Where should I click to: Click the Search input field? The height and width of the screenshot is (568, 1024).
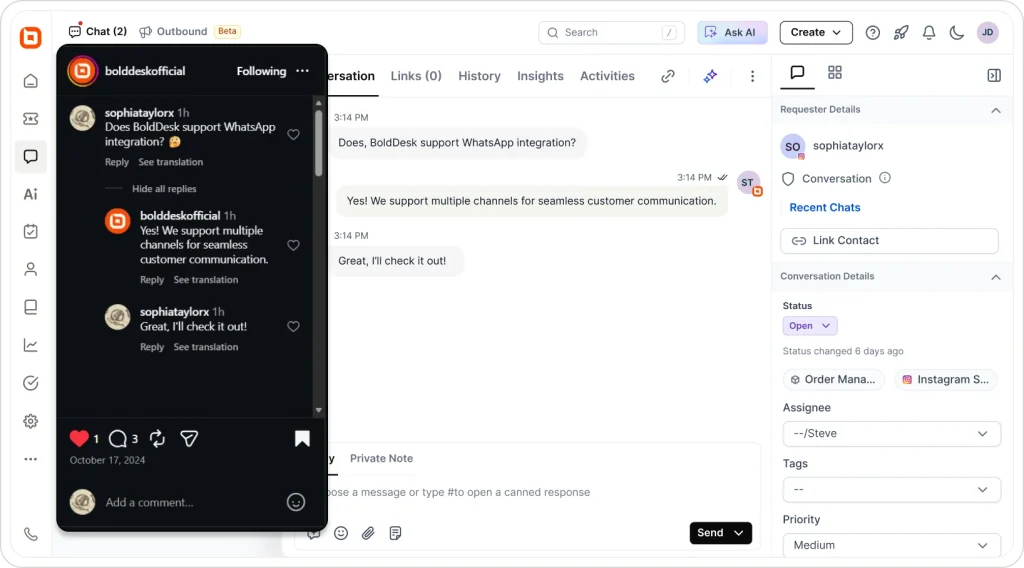point(611,33)
